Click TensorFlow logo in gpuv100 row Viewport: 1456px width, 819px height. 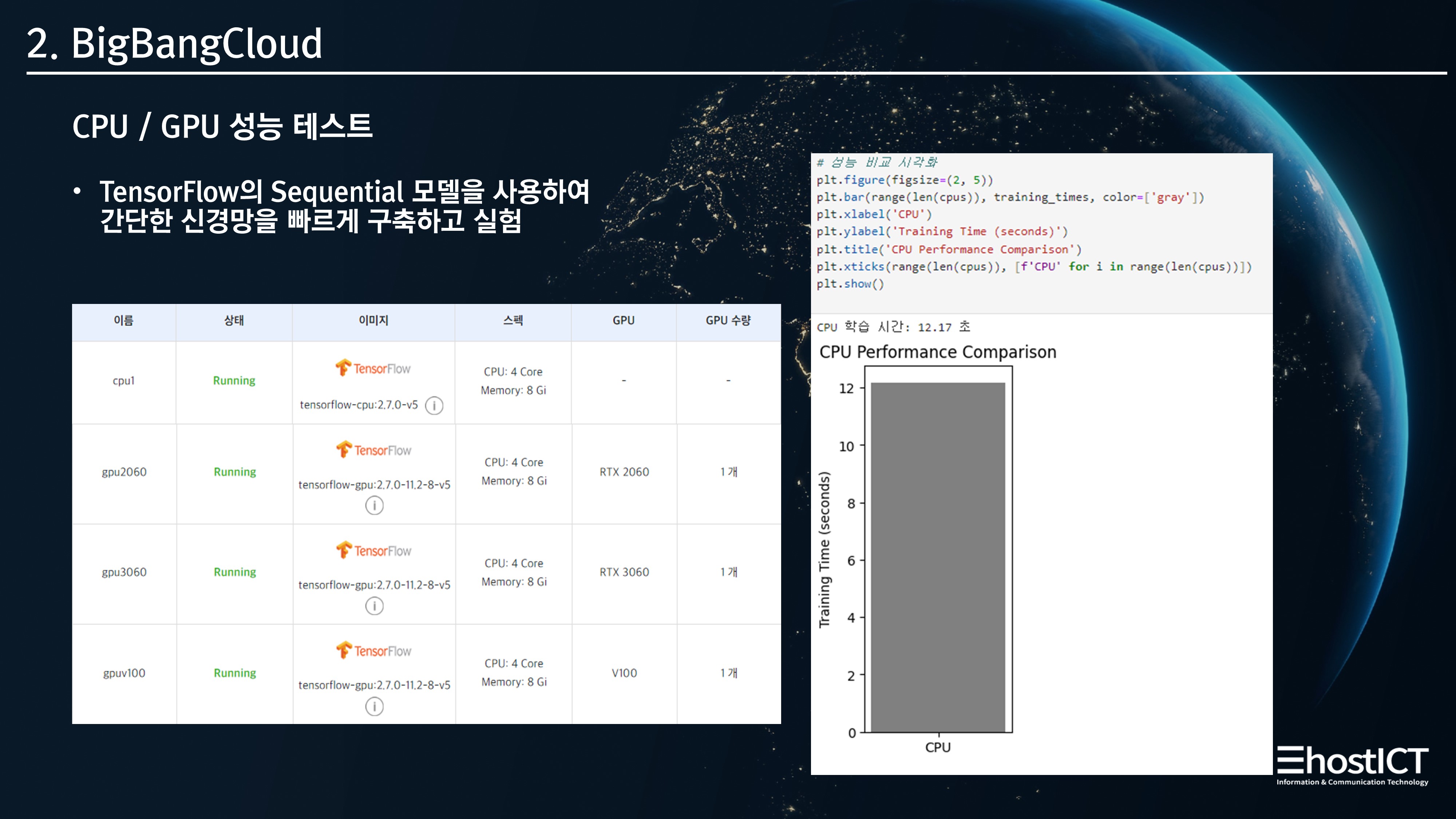click(x=373, y=651)
